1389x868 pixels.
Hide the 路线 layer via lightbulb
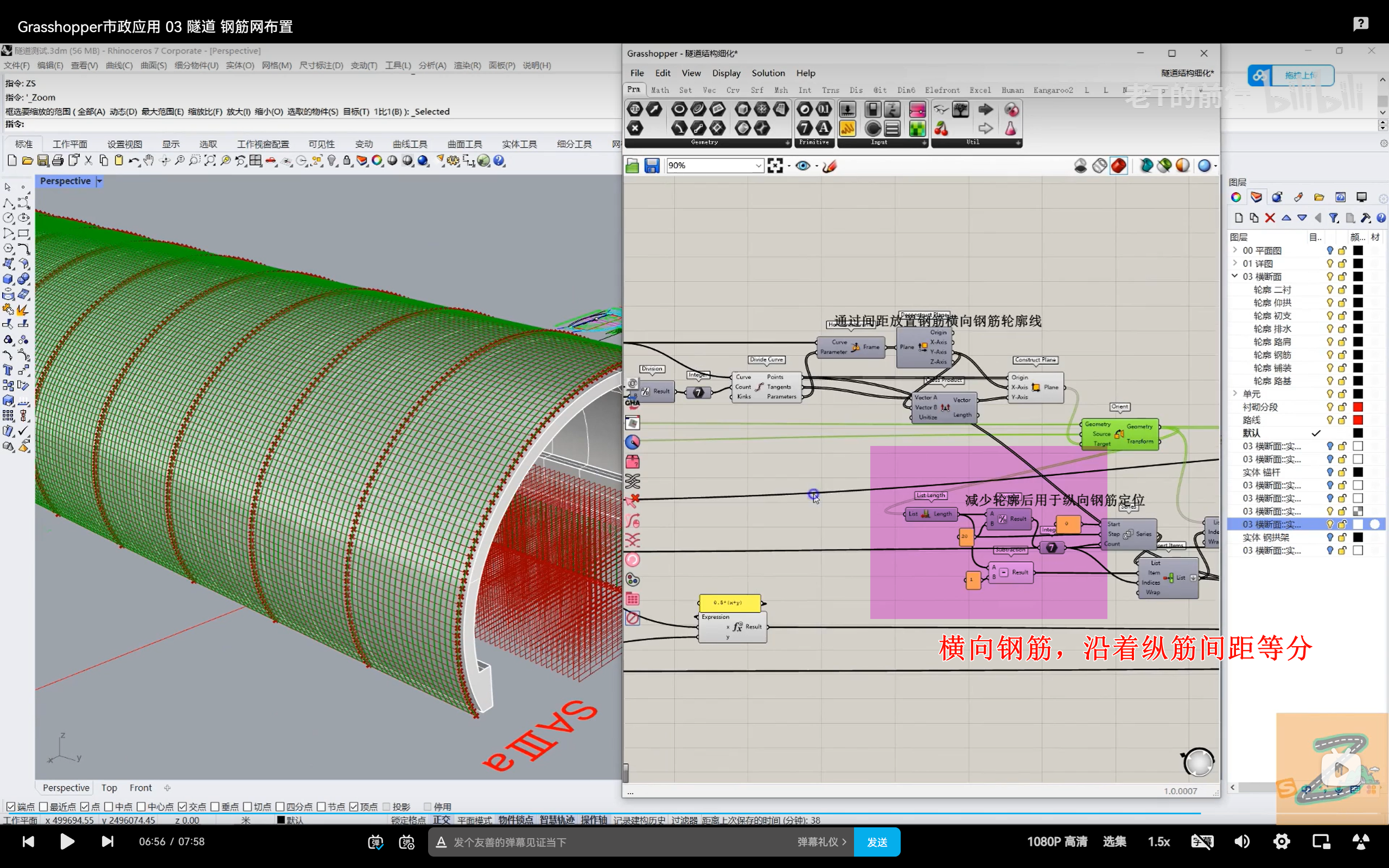(1329, 420)
